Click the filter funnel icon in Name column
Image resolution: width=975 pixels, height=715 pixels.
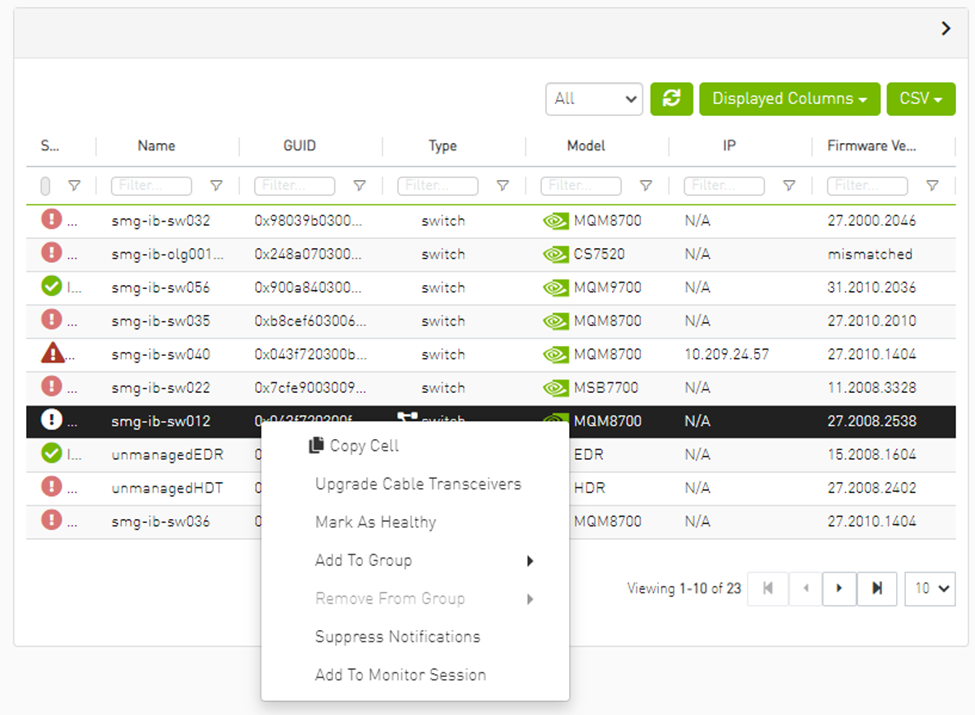tap(216, 186)
